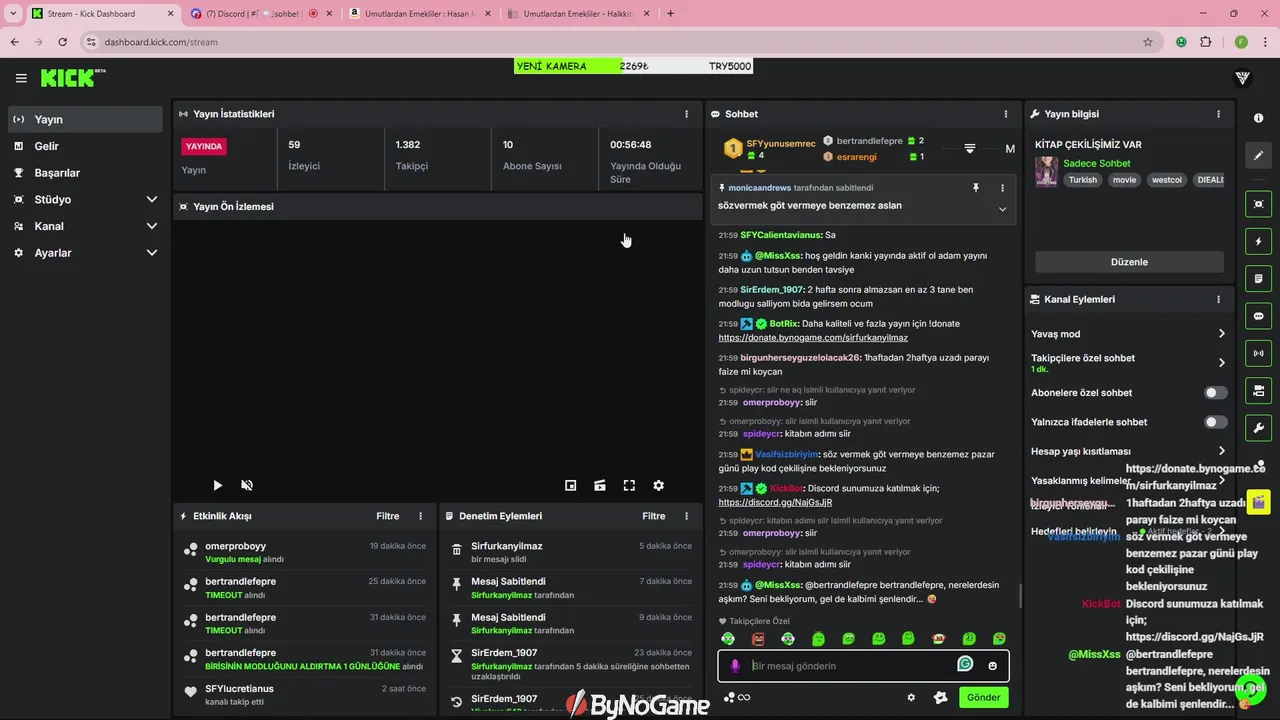
Task: Click the microphone icon in chat input
Action: [x=735, y=666]
